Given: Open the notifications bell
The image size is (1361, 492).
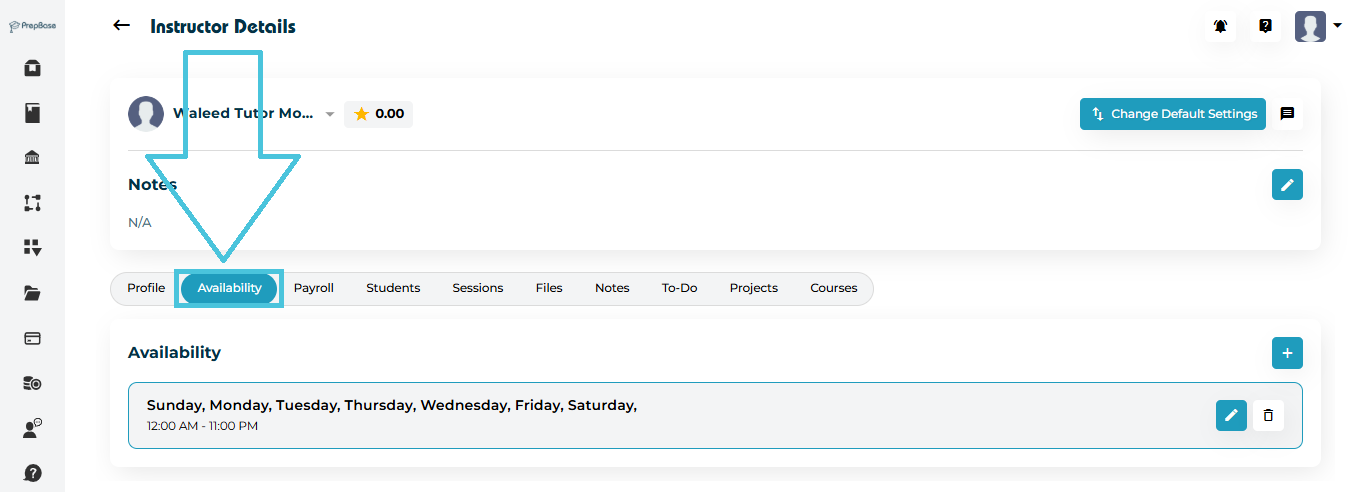Looking at the screenshot, I should (1220, 27).
